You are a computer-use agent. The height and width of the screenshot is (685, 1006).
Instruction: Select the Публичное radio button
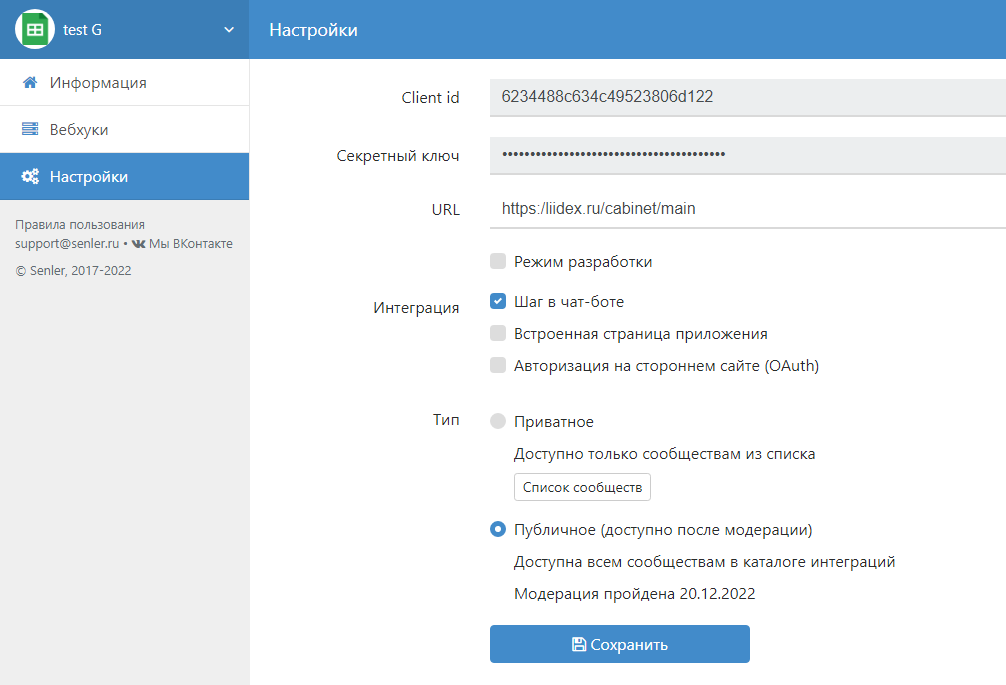pos(498,530)
